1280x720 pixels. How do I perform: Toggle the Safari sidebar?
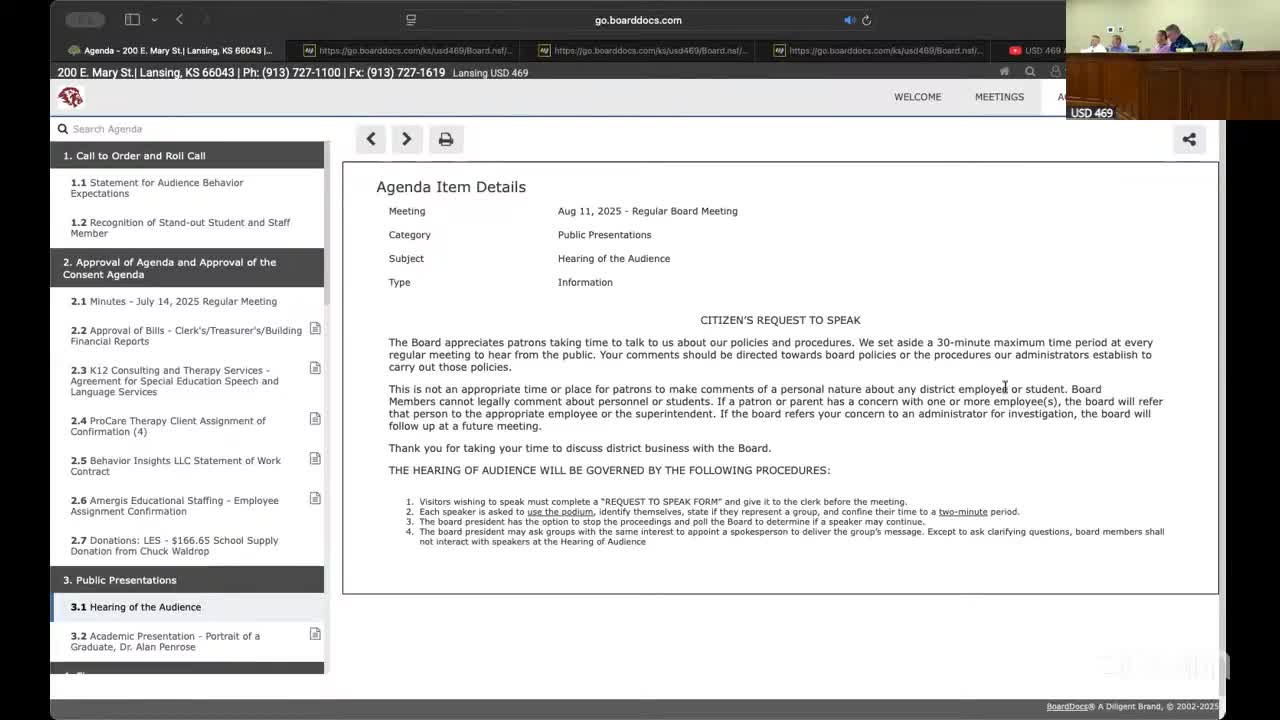point(132,19)
